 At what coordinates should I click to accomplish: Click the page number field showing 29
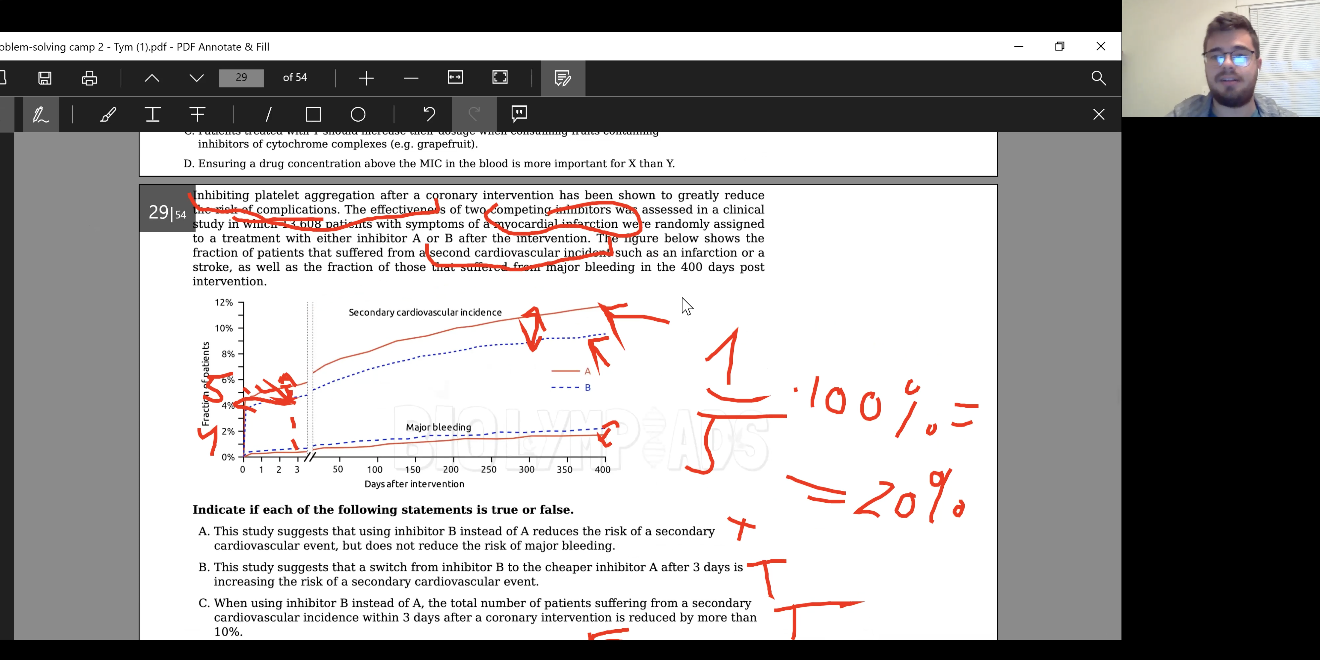coord(241,78)
